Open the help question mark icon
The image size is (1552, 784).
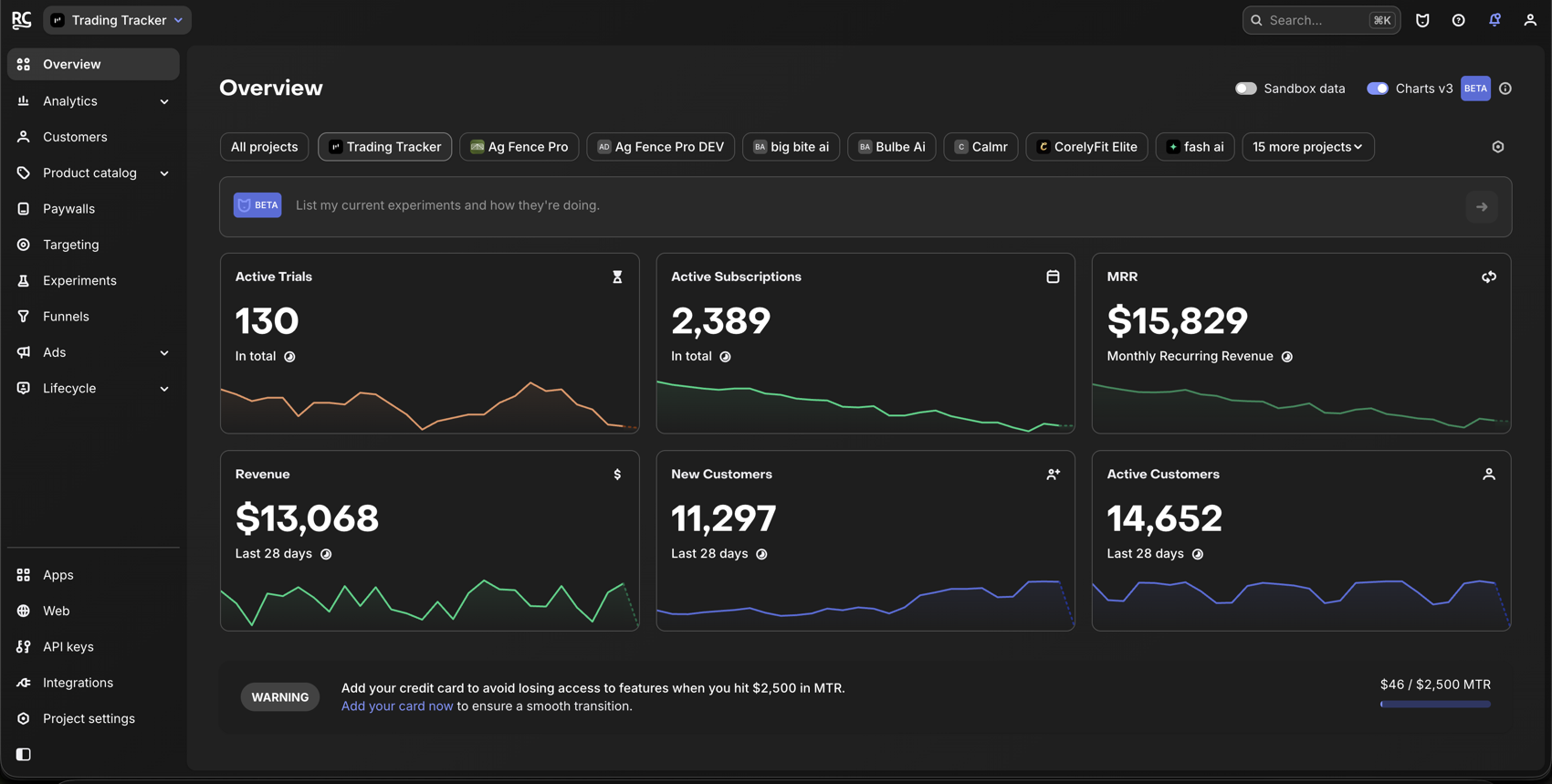1459,20
